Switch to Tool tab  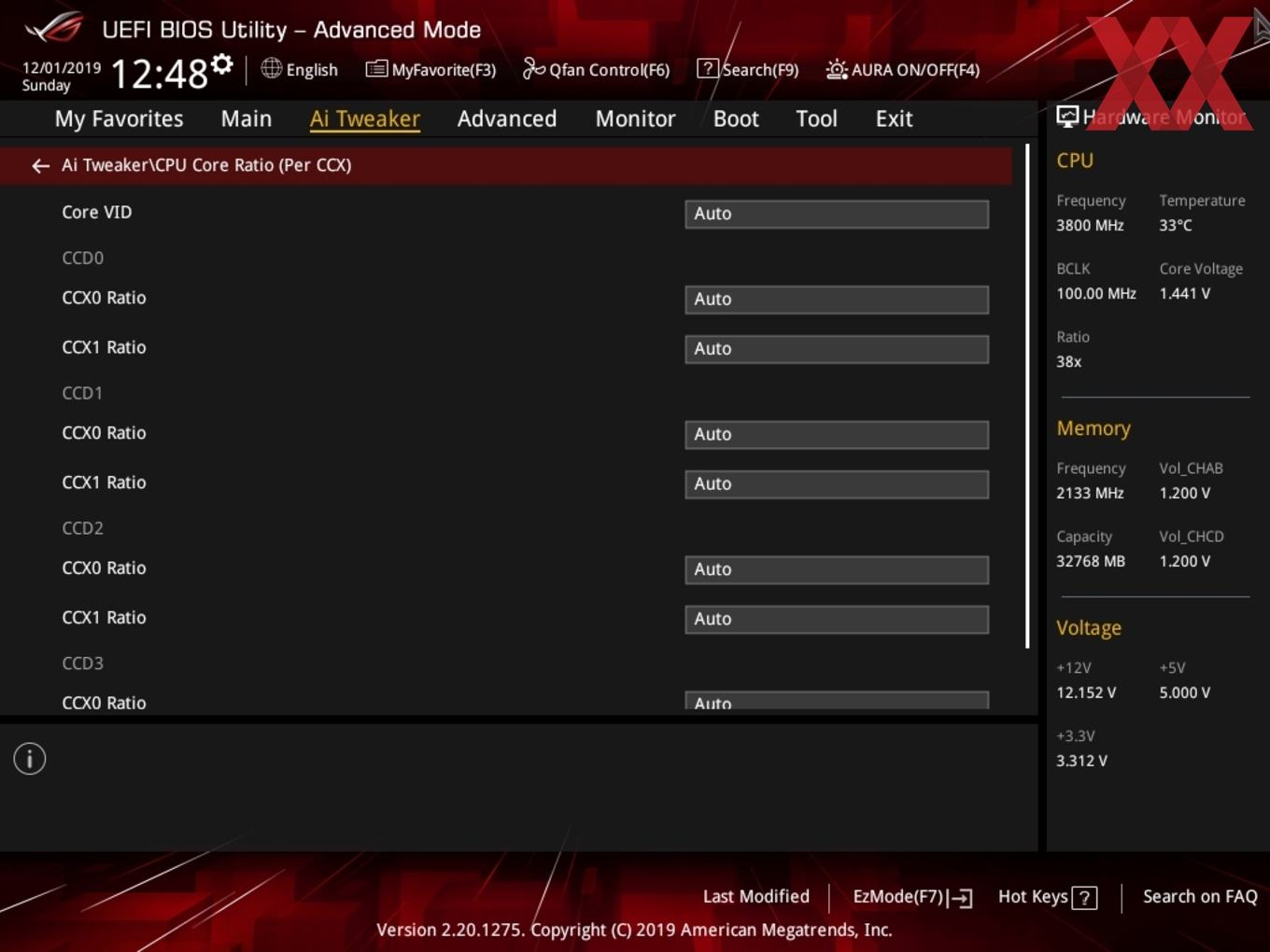pos(816,119)
